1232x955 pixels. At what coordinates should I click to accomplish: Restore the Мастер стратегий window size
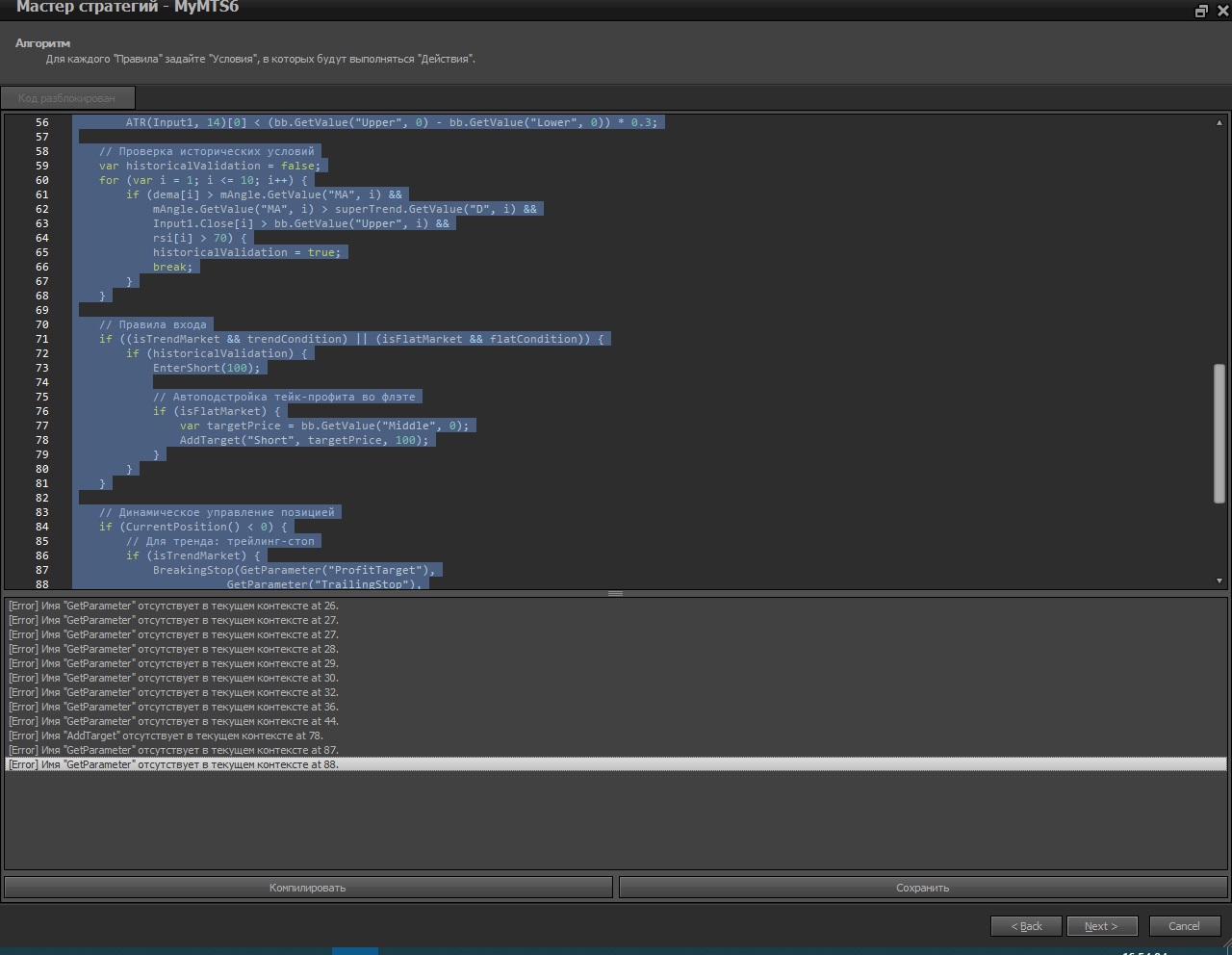[x=1201, y=11]
